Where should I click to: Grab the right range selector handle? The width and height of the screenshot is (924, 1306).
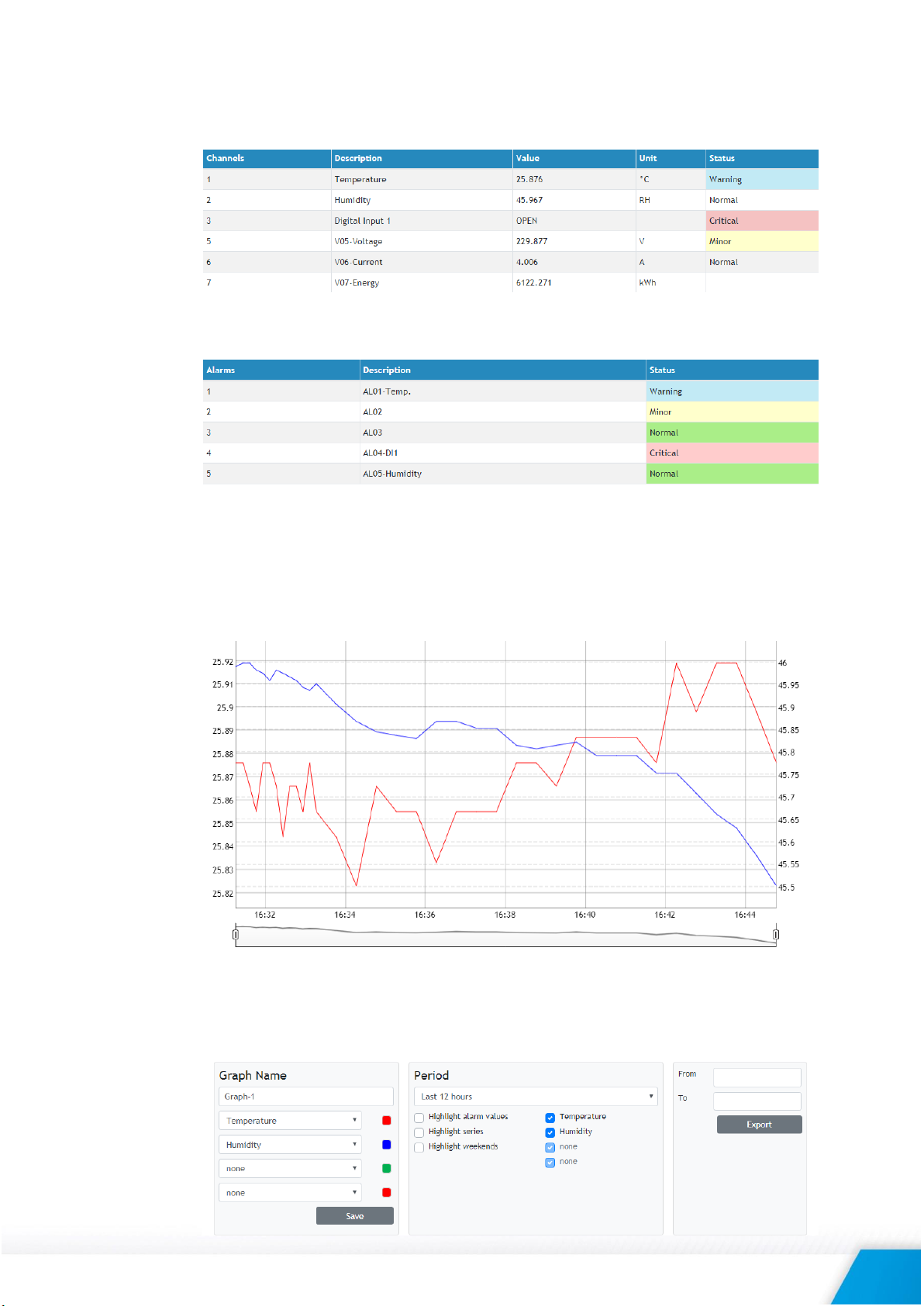pyautogui.click(x=776, y=935)
